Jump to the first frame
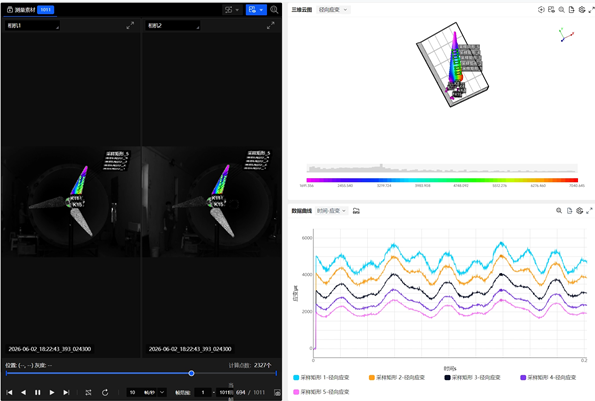The width and height of the screenshot is (595, 401). [x=9, y=392]
